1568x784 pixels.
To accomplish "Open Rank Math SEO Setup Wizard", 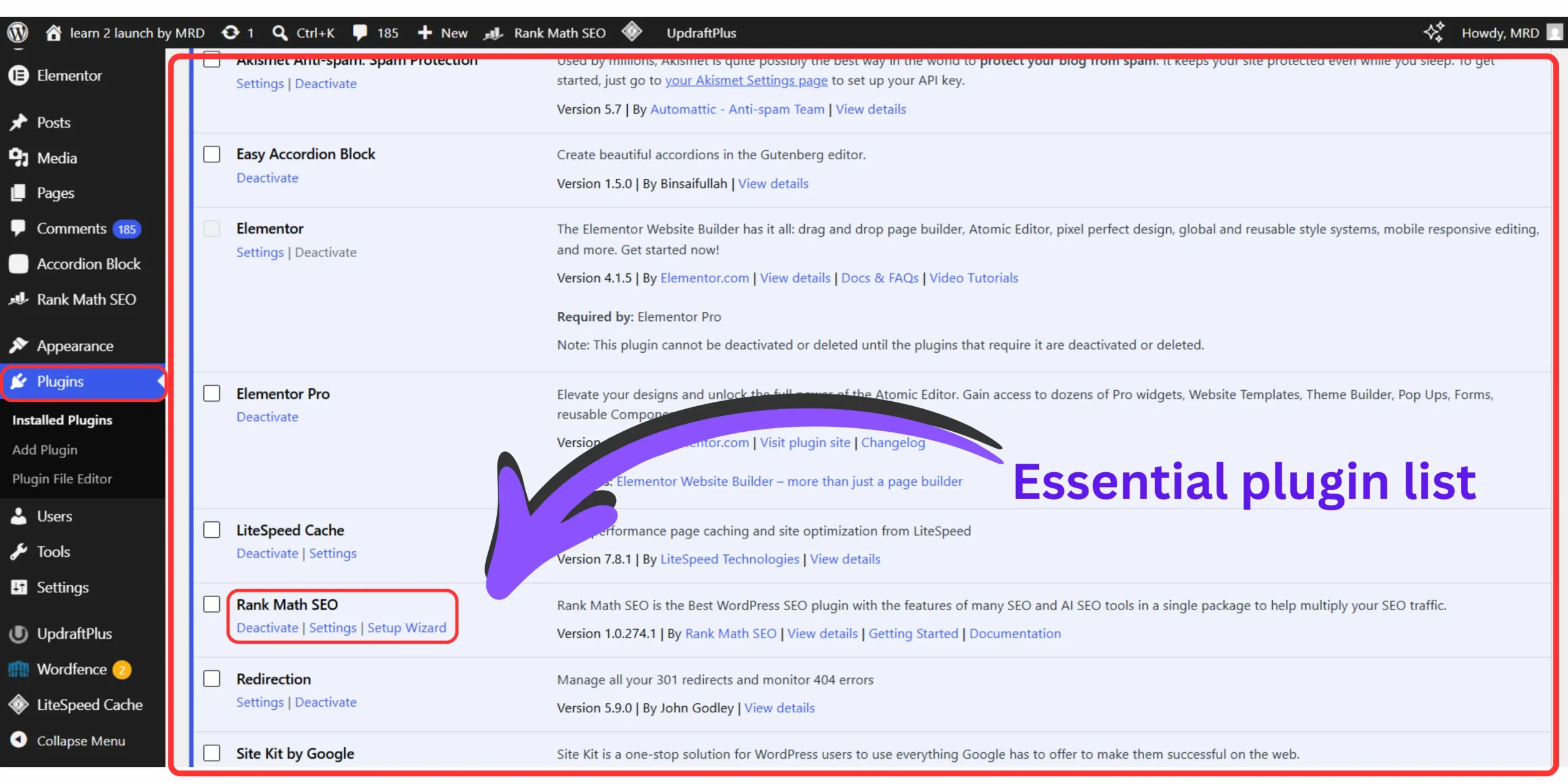I will pos(407,628).
